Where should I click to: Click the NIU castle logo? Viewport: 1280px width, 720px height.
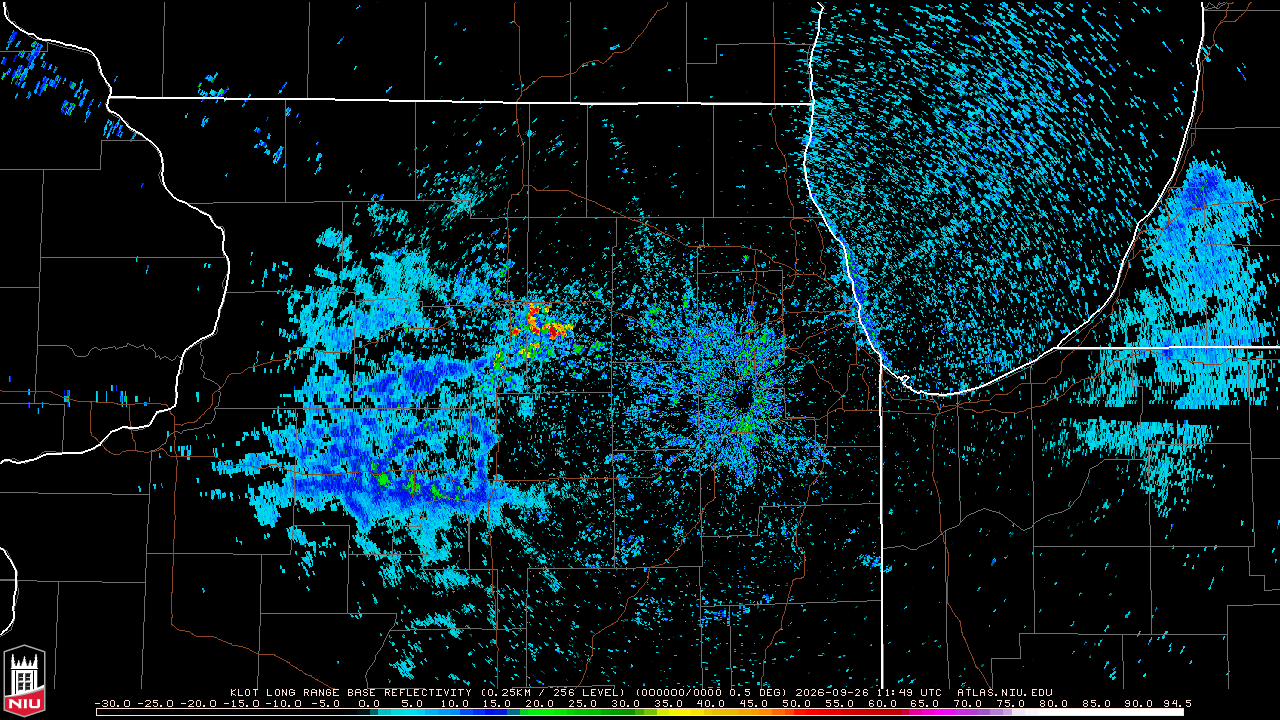[x=24, y=679]
